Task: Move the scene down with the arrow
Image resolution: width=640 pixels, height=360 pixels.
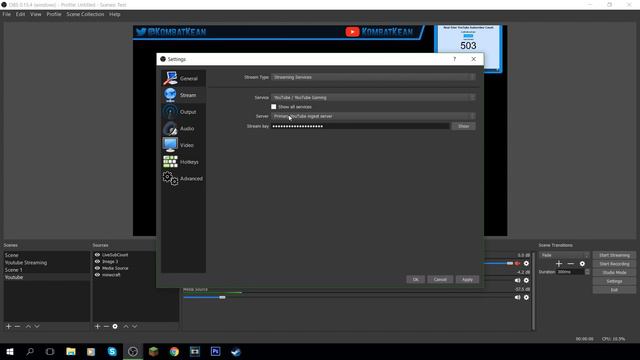Action: 37,326
